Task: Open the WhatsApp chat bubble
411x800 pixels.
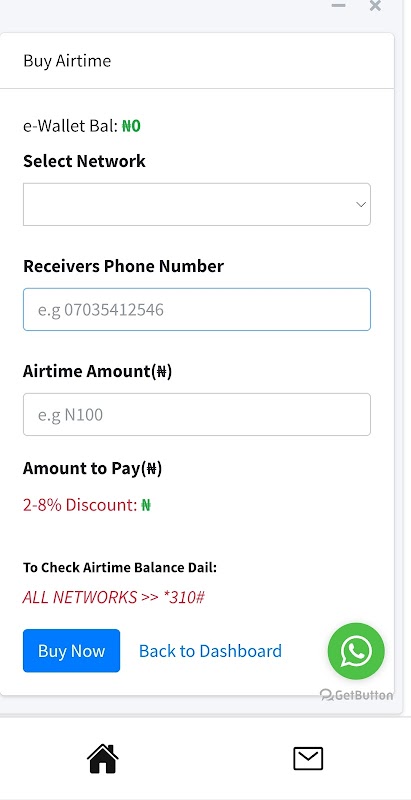Action: pyautogui.click(x=356, y=651)
